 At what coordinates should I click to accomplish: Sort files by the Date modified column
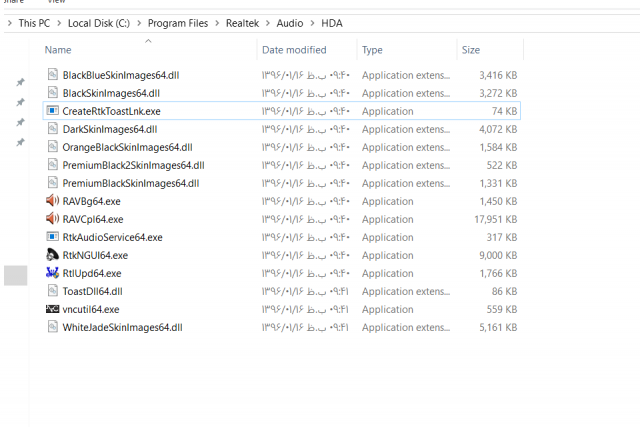[x=294, y=50]
